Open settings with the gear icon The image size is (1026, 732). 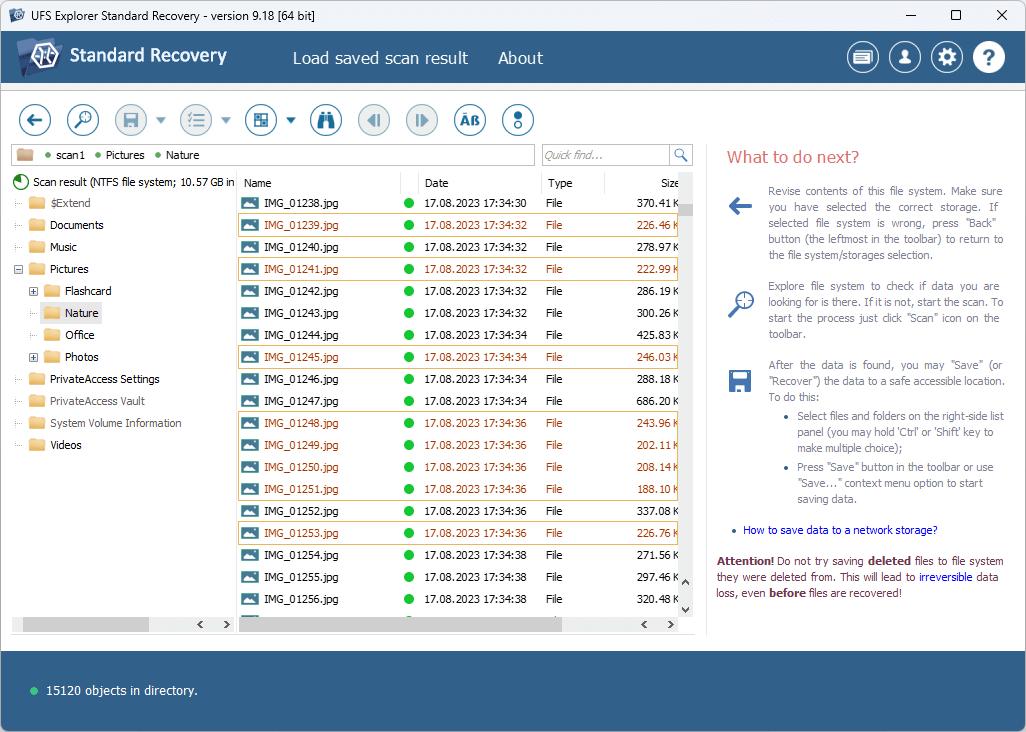pos(947,58)
